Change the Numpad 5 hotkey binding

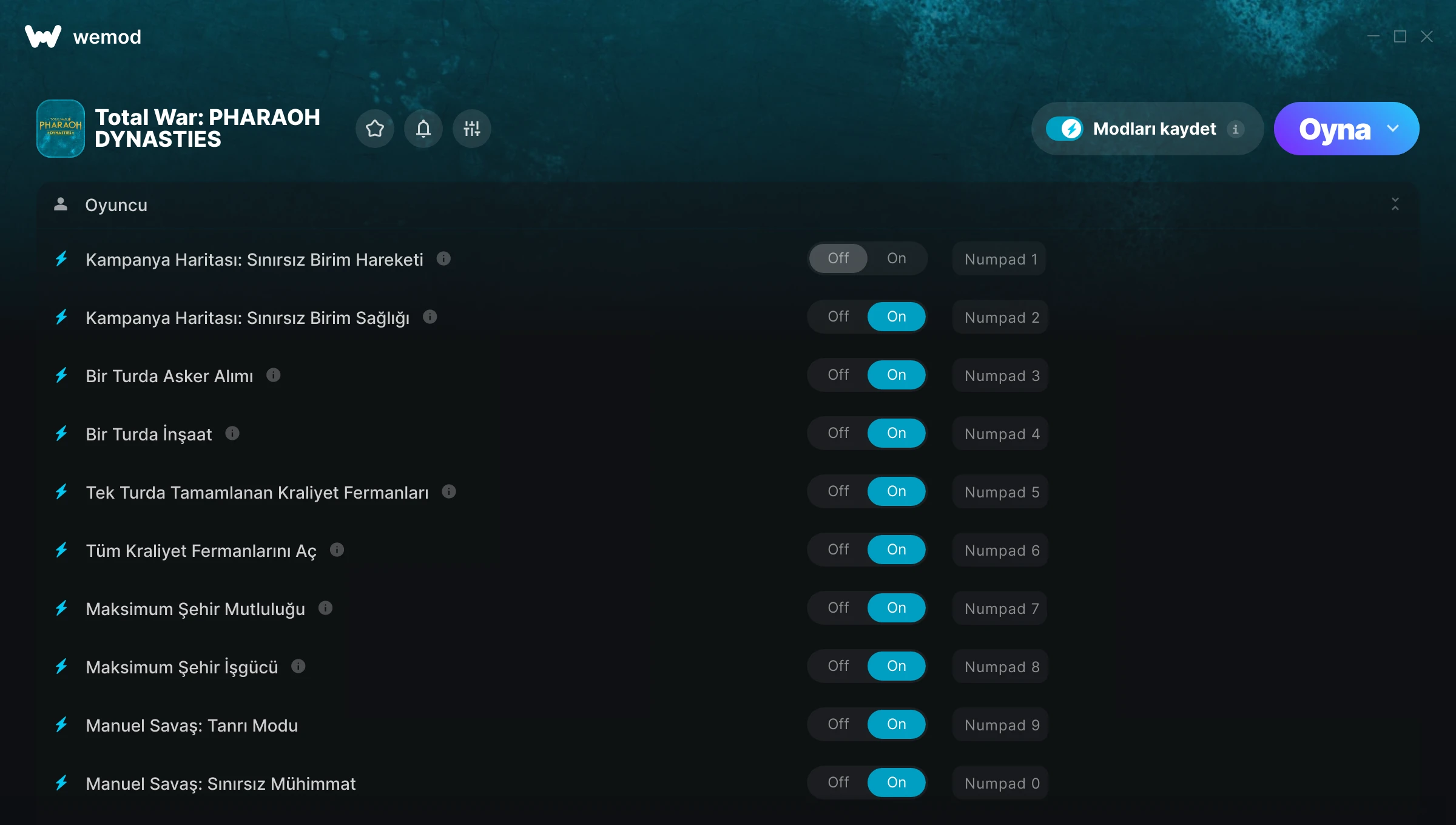(x=1001, y=492)
